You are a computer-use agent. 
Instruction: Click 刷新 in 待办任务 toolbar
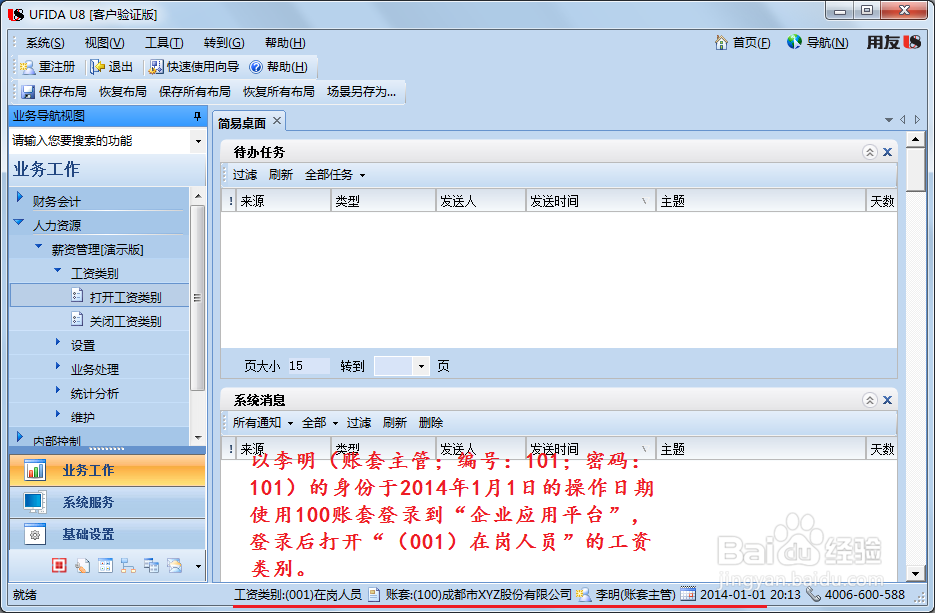(280, 175)
